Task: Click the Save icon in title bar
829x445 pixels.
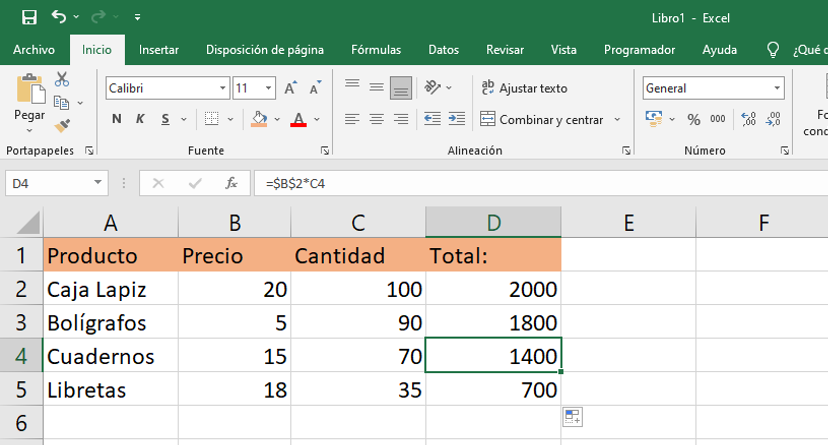Action: pyautogui.click(x=29, y=17)
